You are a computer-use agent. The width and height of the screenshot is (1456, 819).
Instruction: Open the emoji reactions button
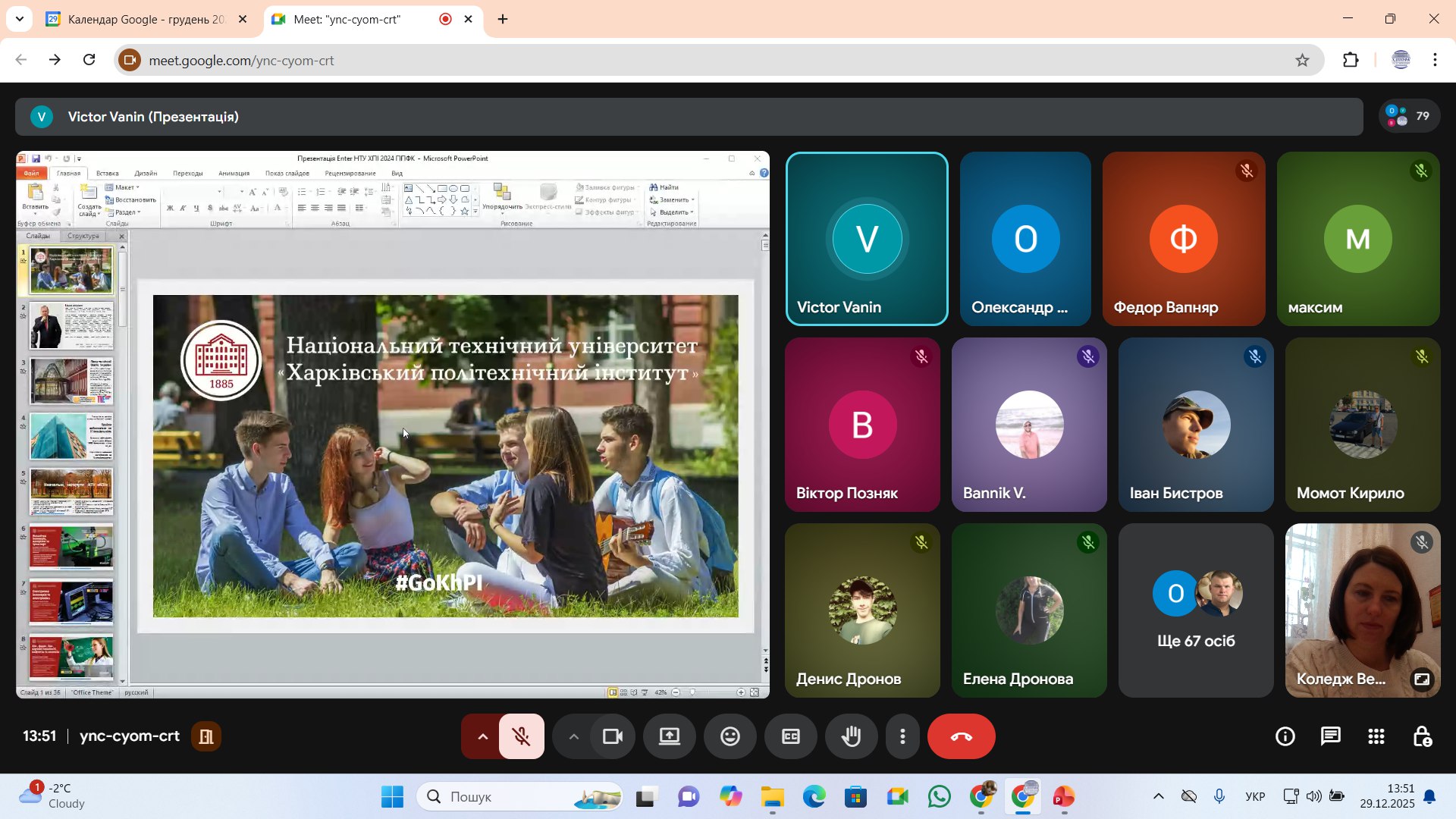tap(730, 736)
